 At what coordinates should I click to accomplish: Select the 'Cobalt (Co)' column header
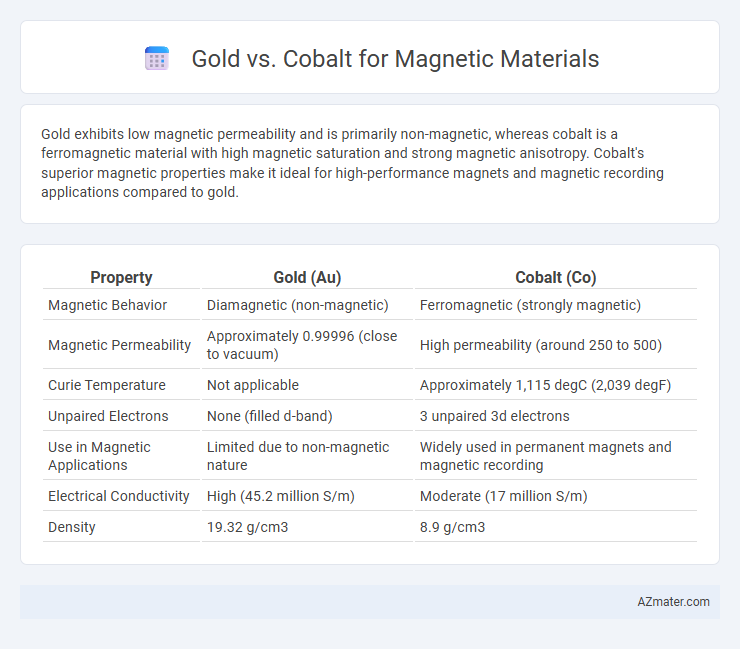click(555, 277)
